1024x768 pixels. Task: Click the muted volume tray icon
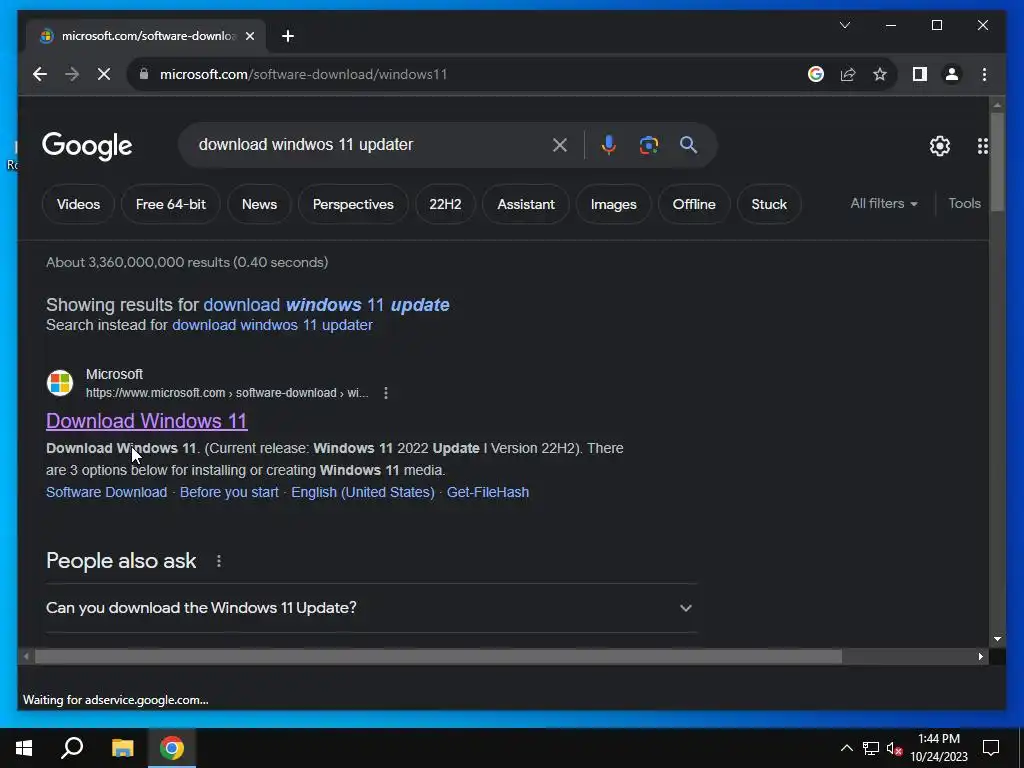click(x=894, y=748)
